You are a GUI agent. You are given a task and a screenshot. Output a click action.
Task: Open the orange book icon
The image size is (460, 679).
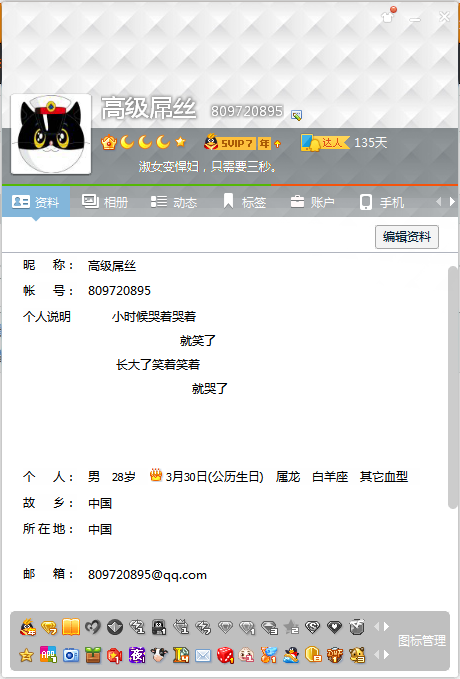click(x=71, y=627)
